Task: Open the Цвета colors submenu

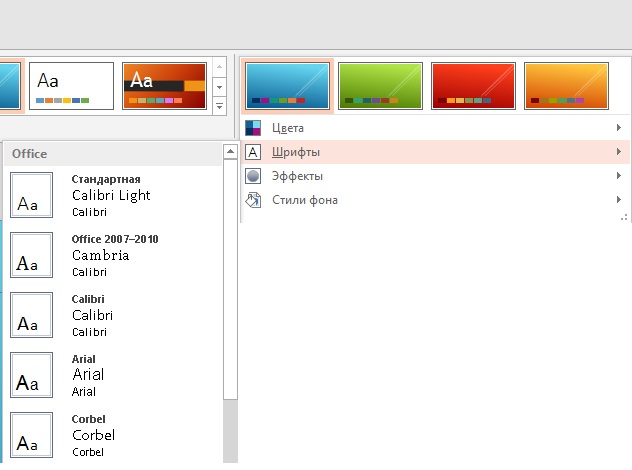Action: (434, 128)
